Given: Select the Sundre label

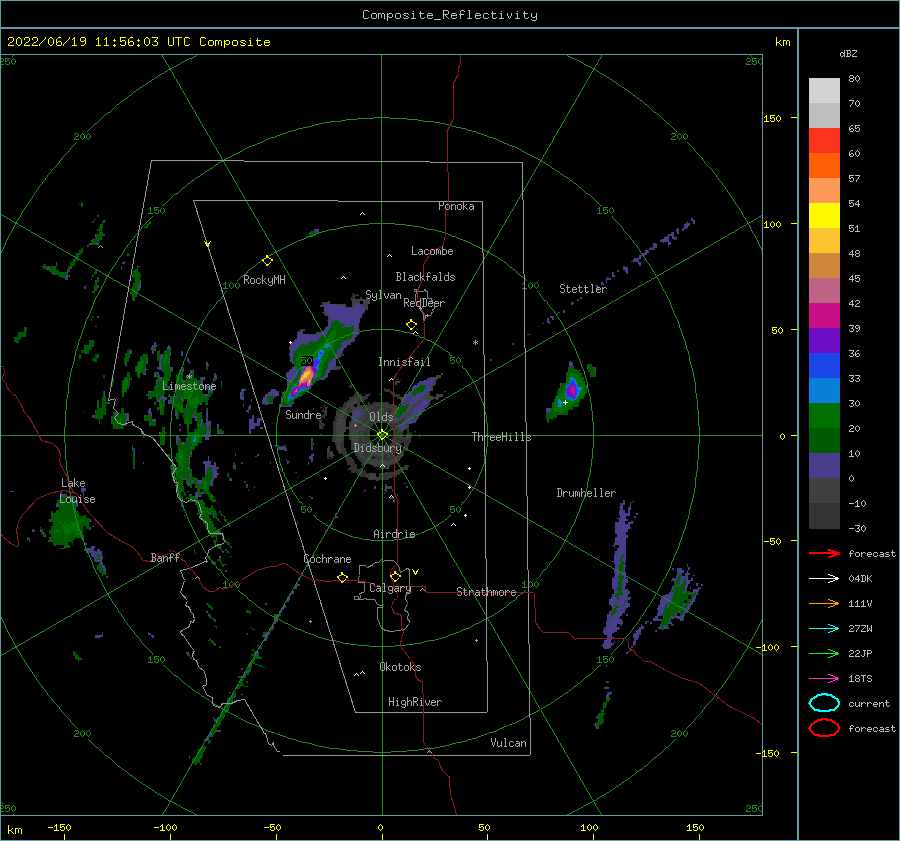Looking at the screenshot, I should pos(303,415).
